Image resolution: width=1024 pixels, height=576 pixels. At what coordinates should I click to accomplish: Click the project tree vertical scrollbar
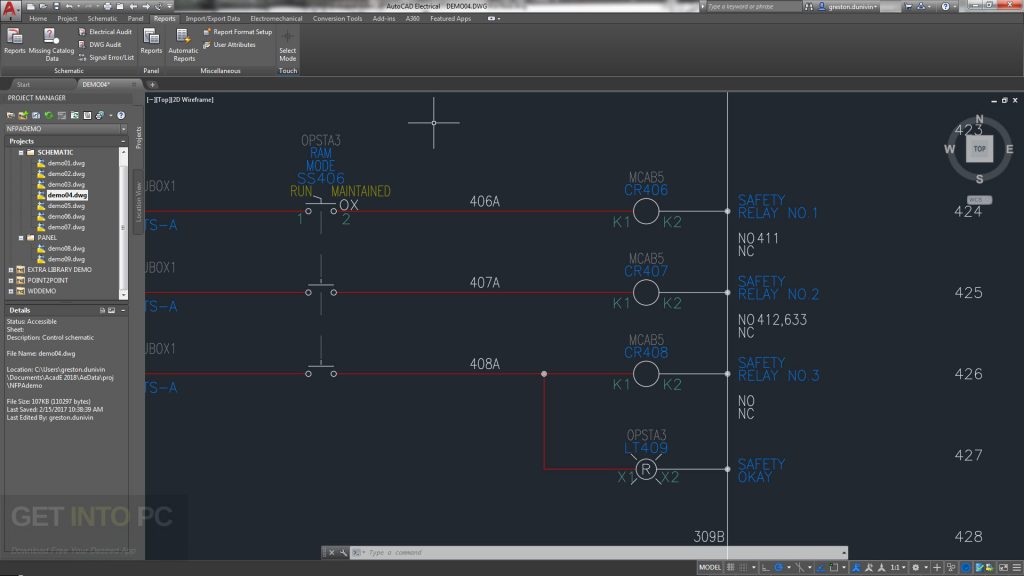(x=123, y=223)
